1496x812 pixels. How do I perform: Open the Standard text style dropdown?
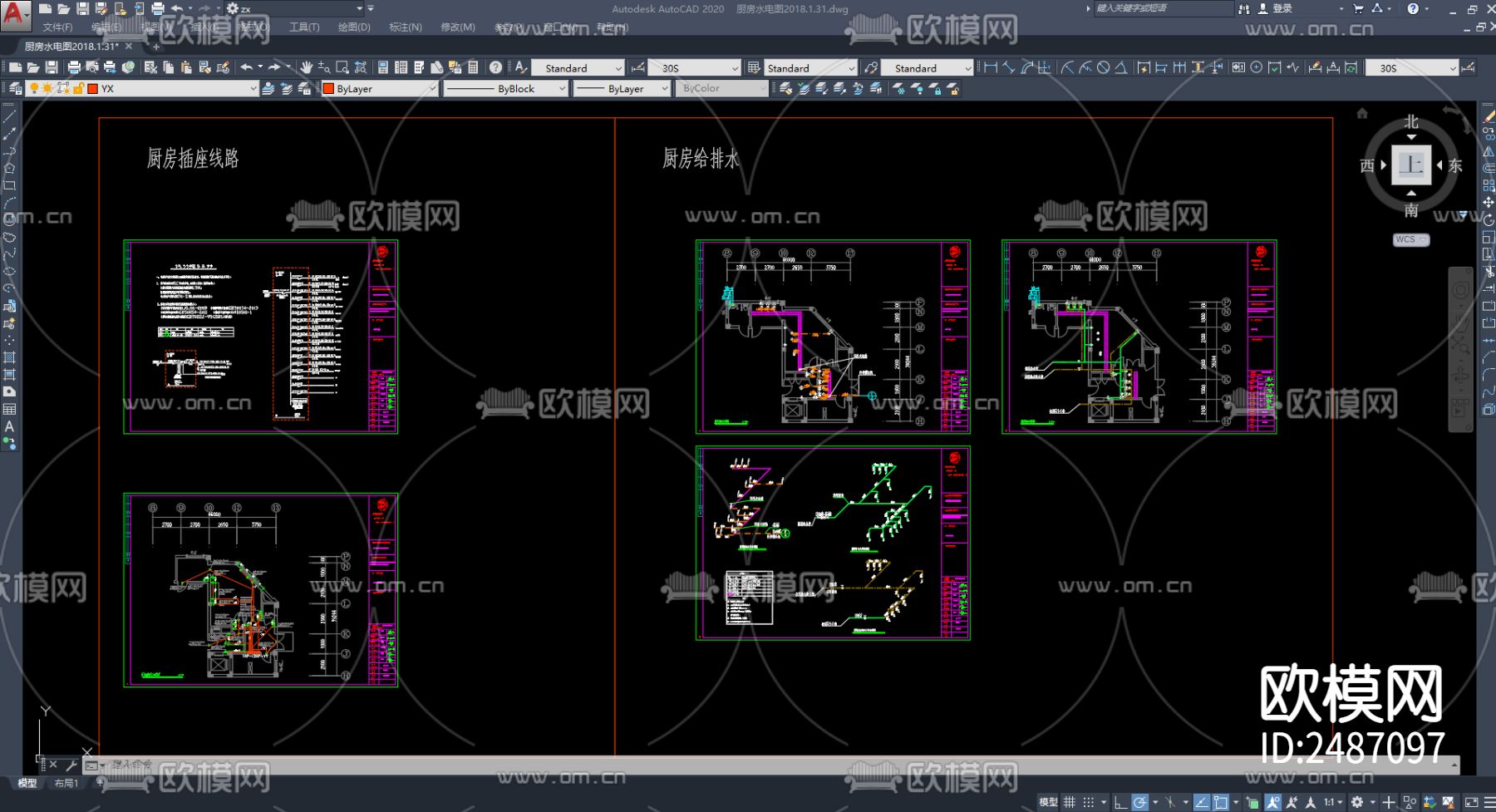point(578,68)
